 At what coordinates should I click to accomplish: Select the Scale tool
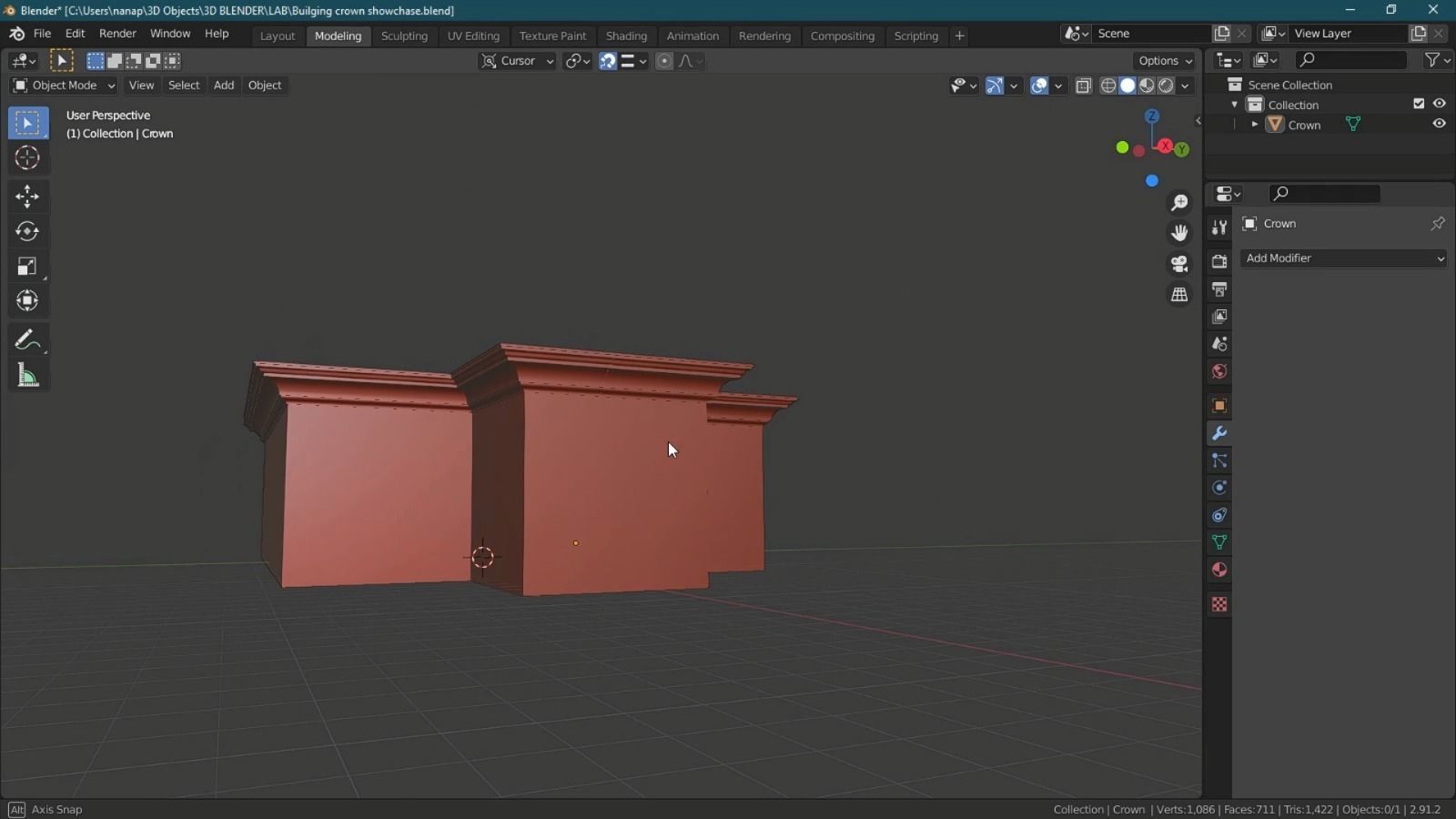point(27,267)
